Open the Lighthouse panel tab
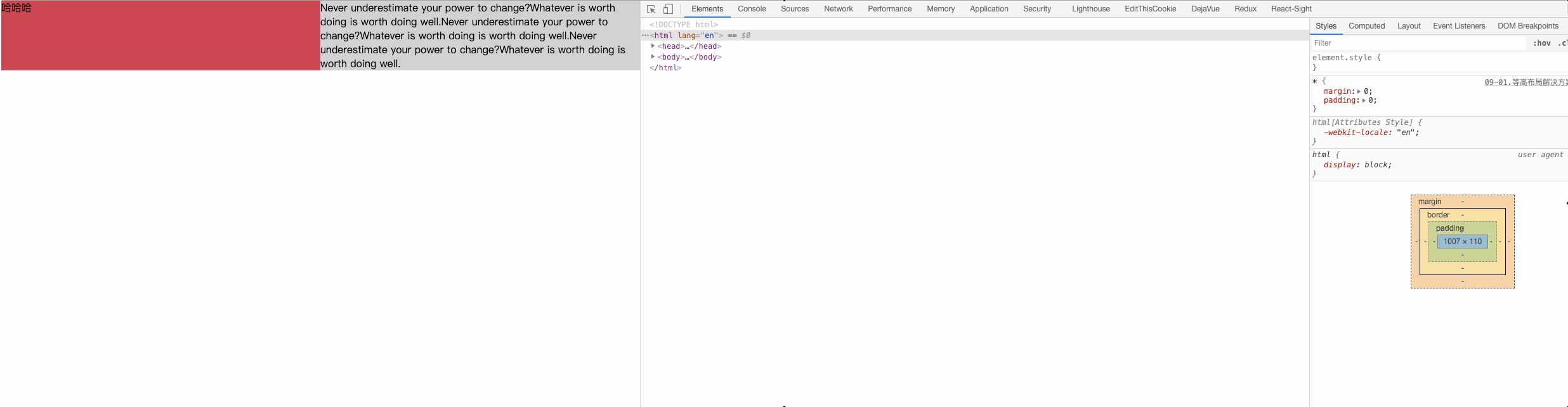 coord(1090,9)
